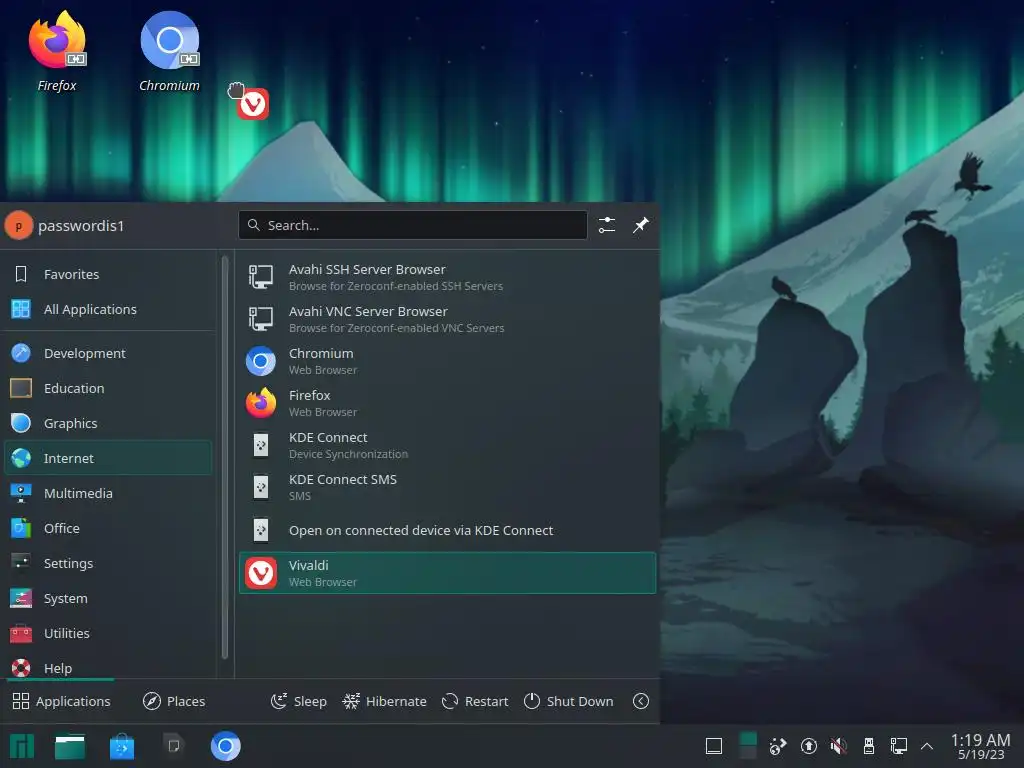
Task: Open Settings category
Action: (108, 564)
